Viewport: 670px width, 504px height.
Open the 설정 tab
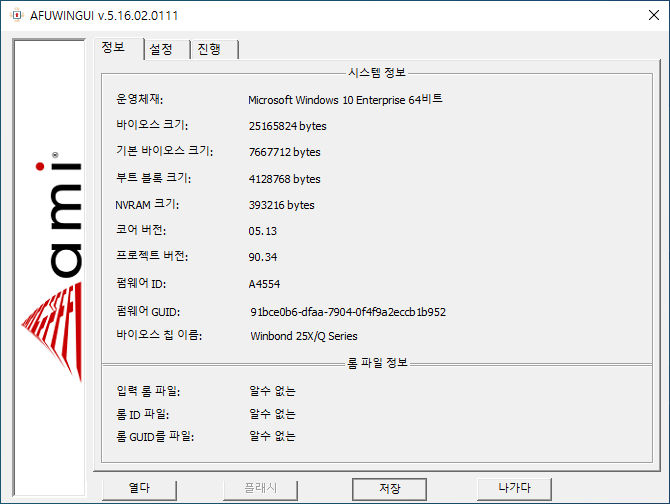tap(167, 50)
